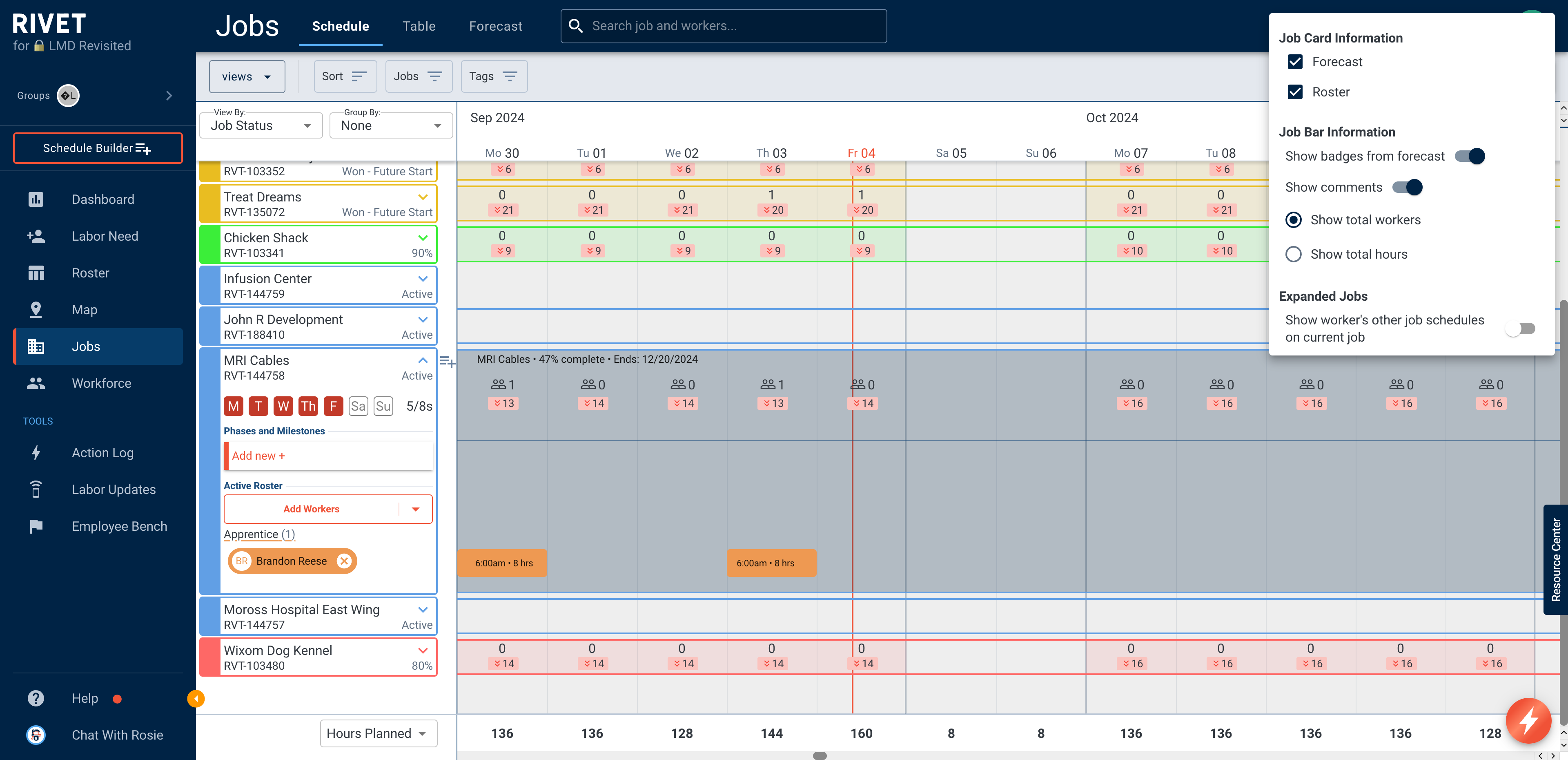Toggle Show badges from forecast switch
1568x760 pixels.
(1470, 156)
